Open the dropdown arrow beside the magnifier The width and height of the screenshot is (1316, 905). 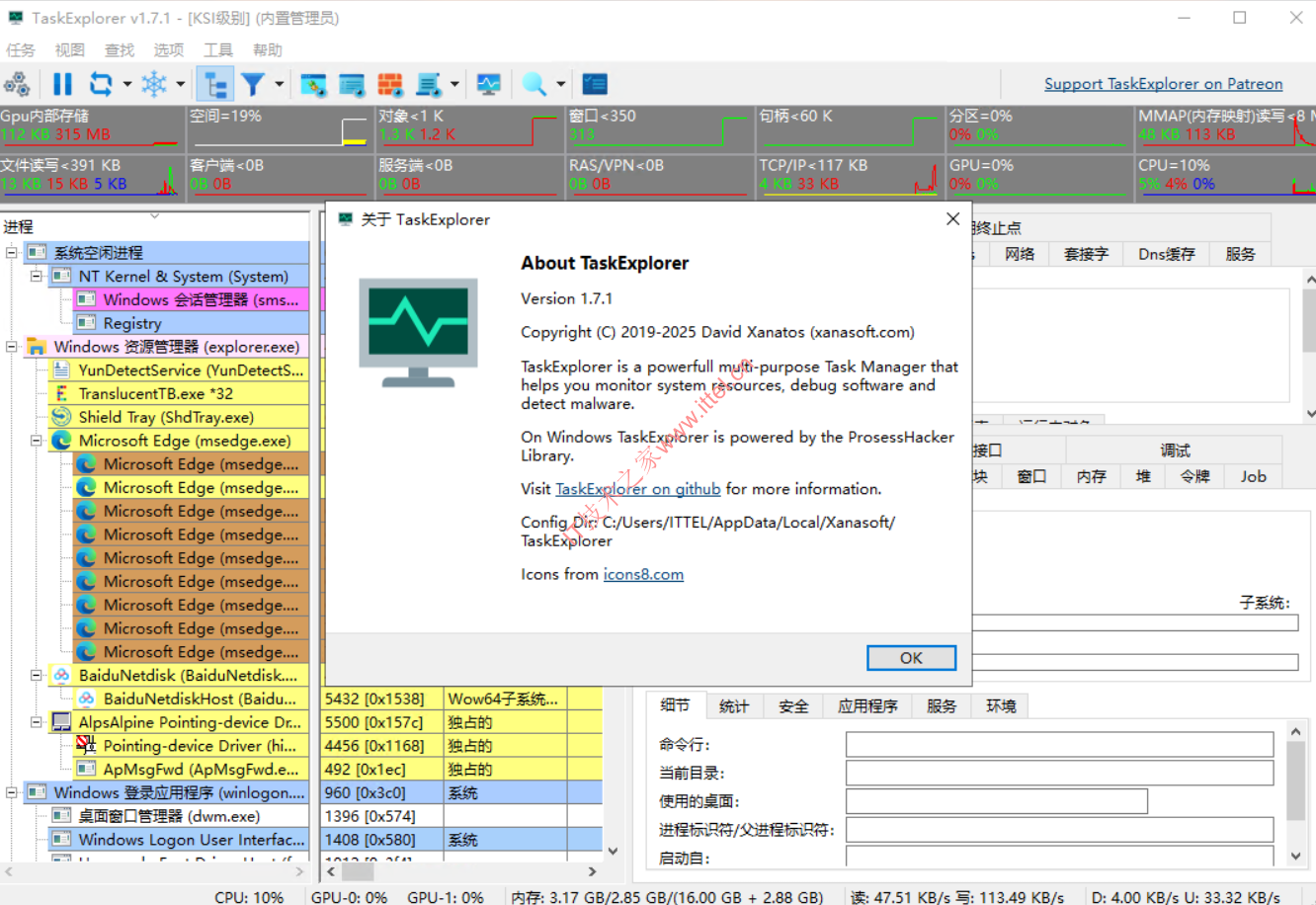click(x=560, y=85)
